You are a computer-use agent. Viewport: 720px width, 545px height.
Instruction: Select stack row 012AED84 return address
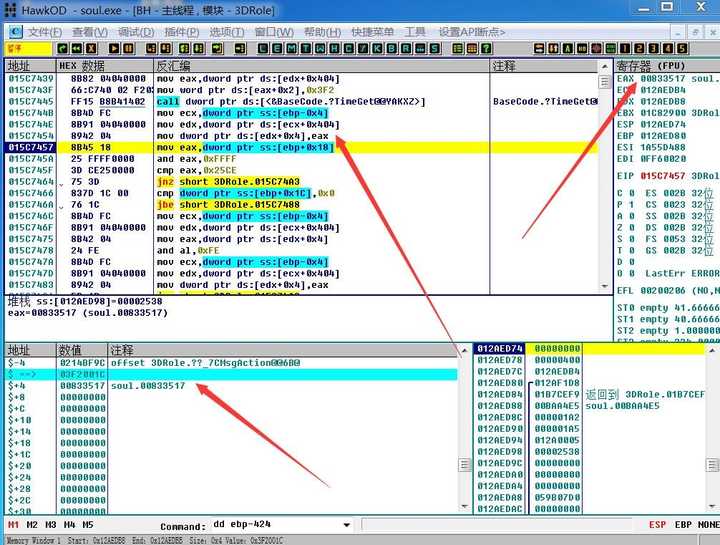[x=590, y=394]
